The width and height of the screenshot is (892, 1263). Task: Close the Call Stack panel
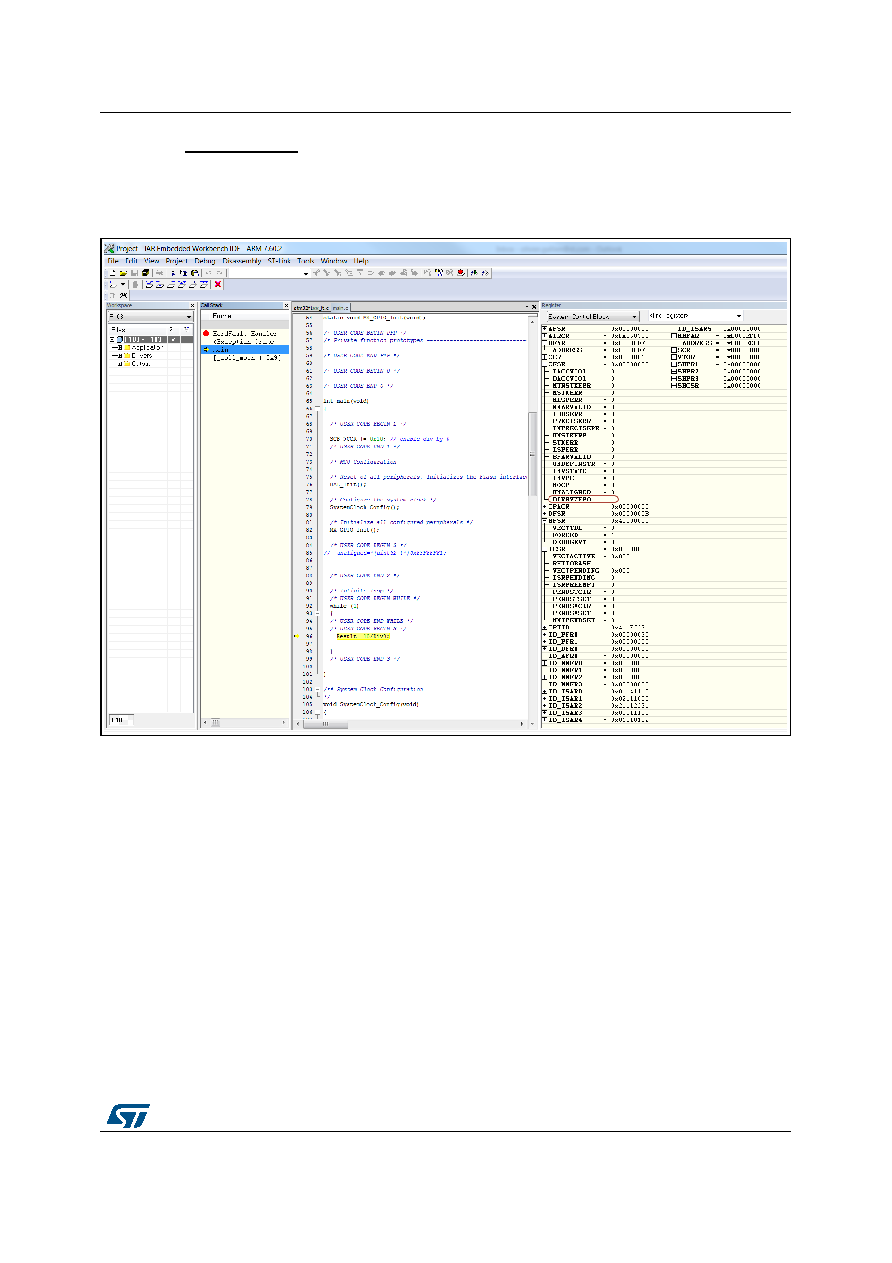[286, 306]
